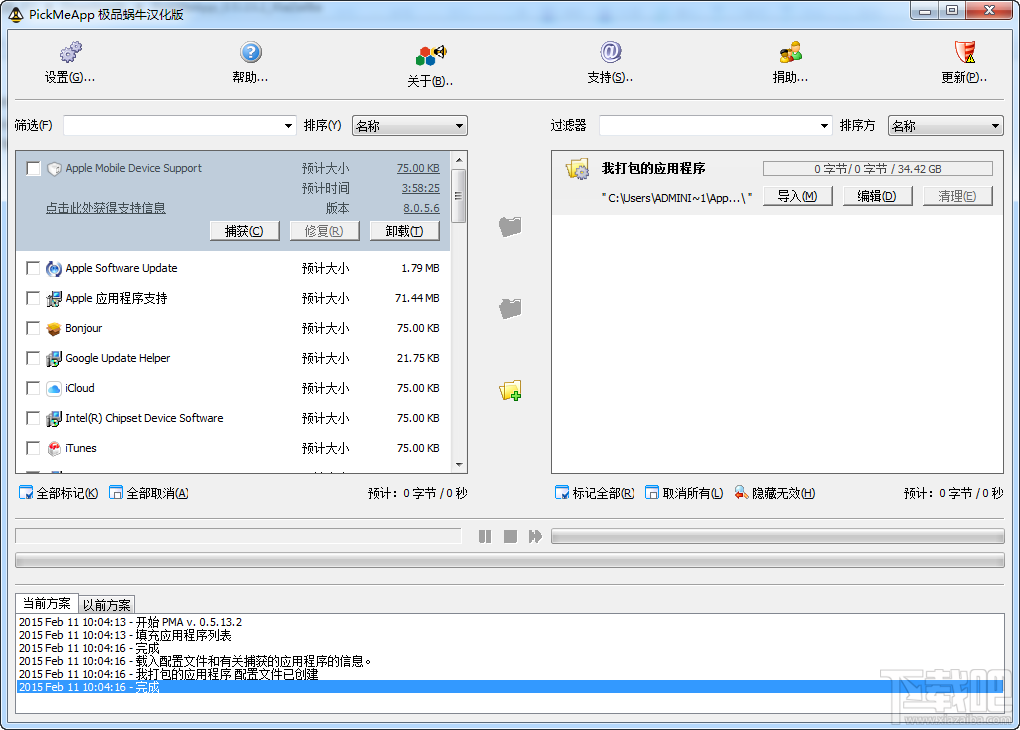This screenshot has width=1020, height=730.
Task: Click the iTunes app icon
Action: point(54,448)
